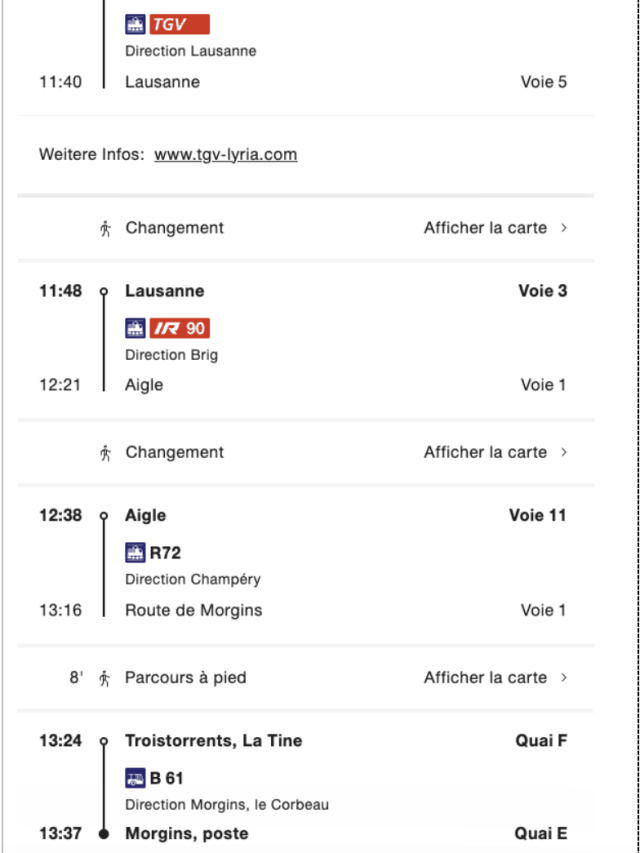
Task: Select the Morgins, poste final stop
Action: click(x=187, y=833)
